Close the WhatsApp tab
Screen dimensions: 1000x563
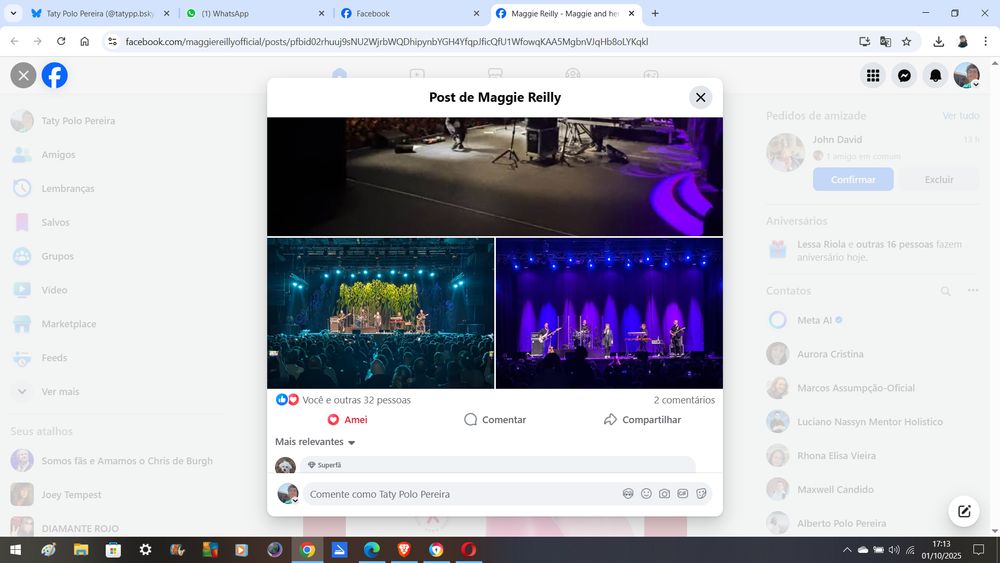(x=321, y=13)
